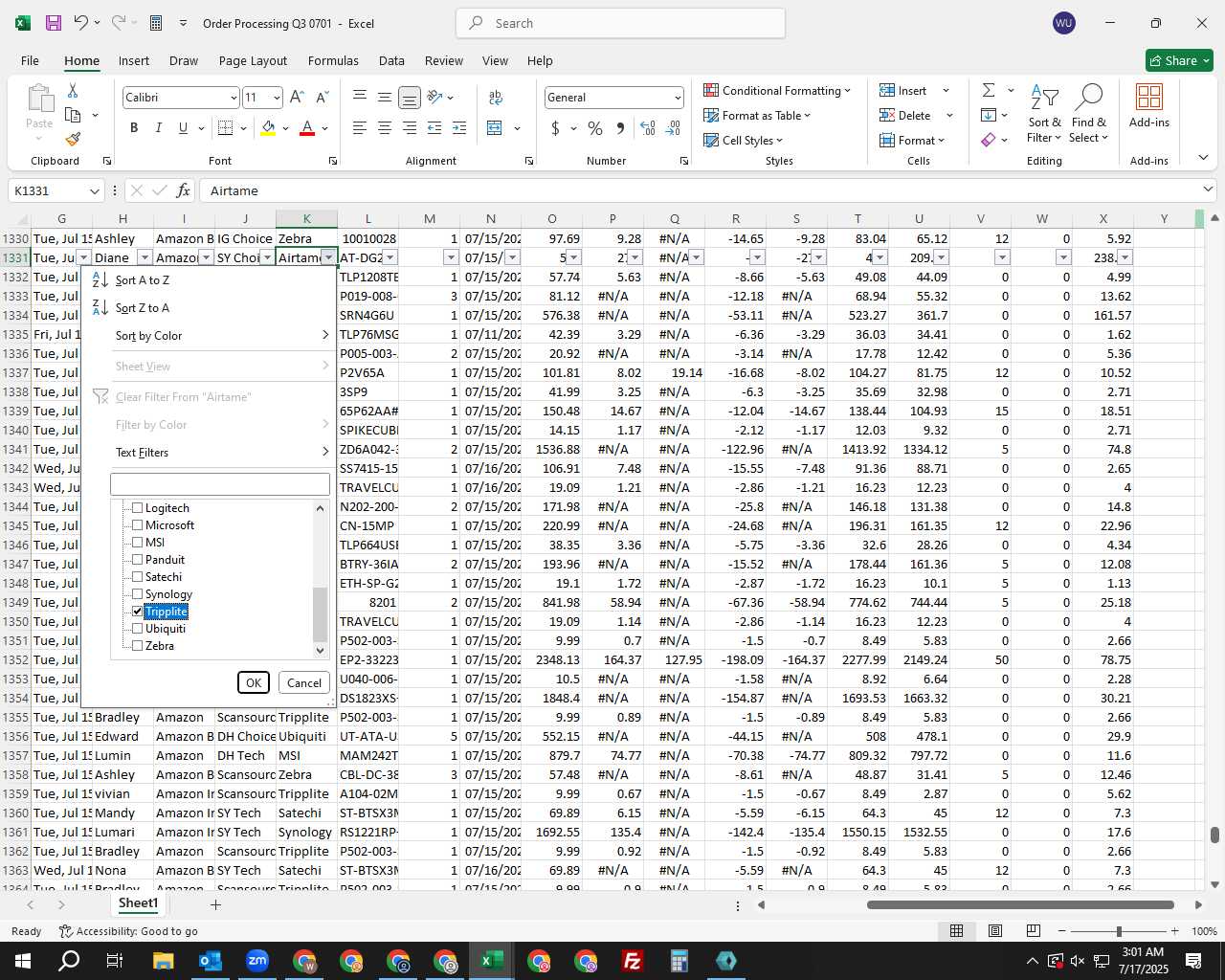
Task: Click the Undo arrow icon
Action: (81, 23)
